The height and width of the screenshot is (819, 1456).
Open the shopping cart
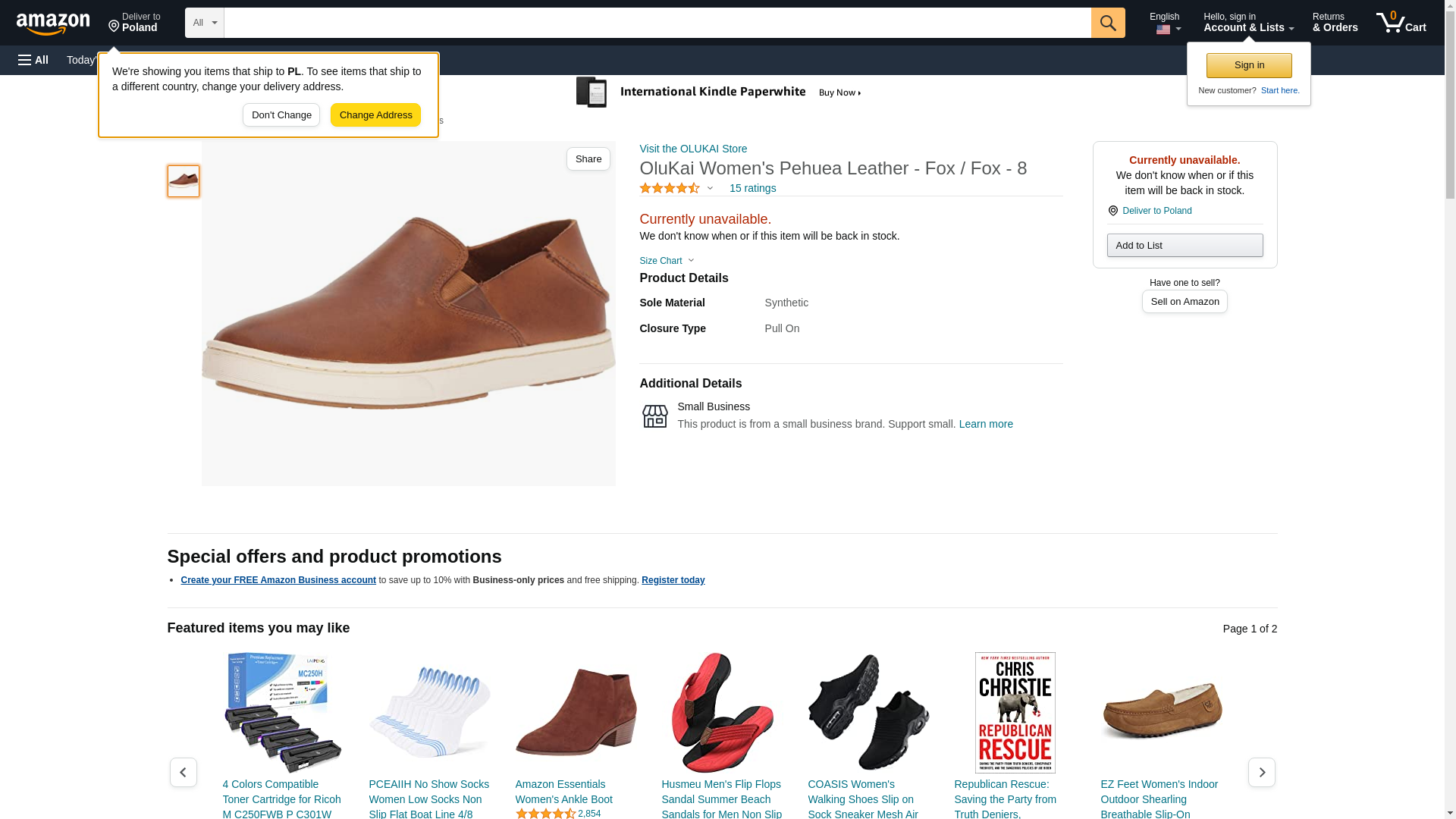point(1401,23)
